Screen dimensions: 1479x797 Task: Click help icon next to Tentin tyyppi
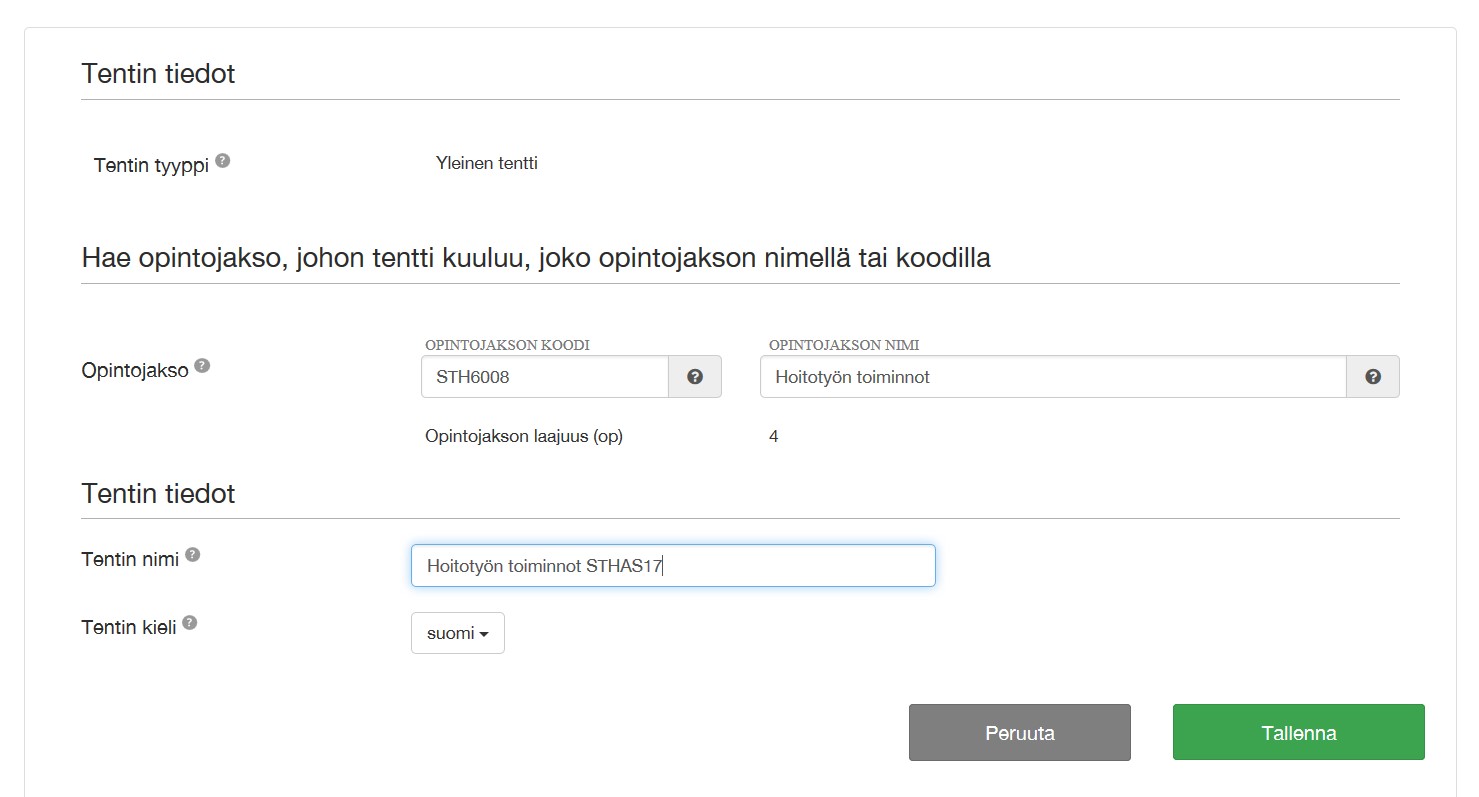tap(222, 160)
